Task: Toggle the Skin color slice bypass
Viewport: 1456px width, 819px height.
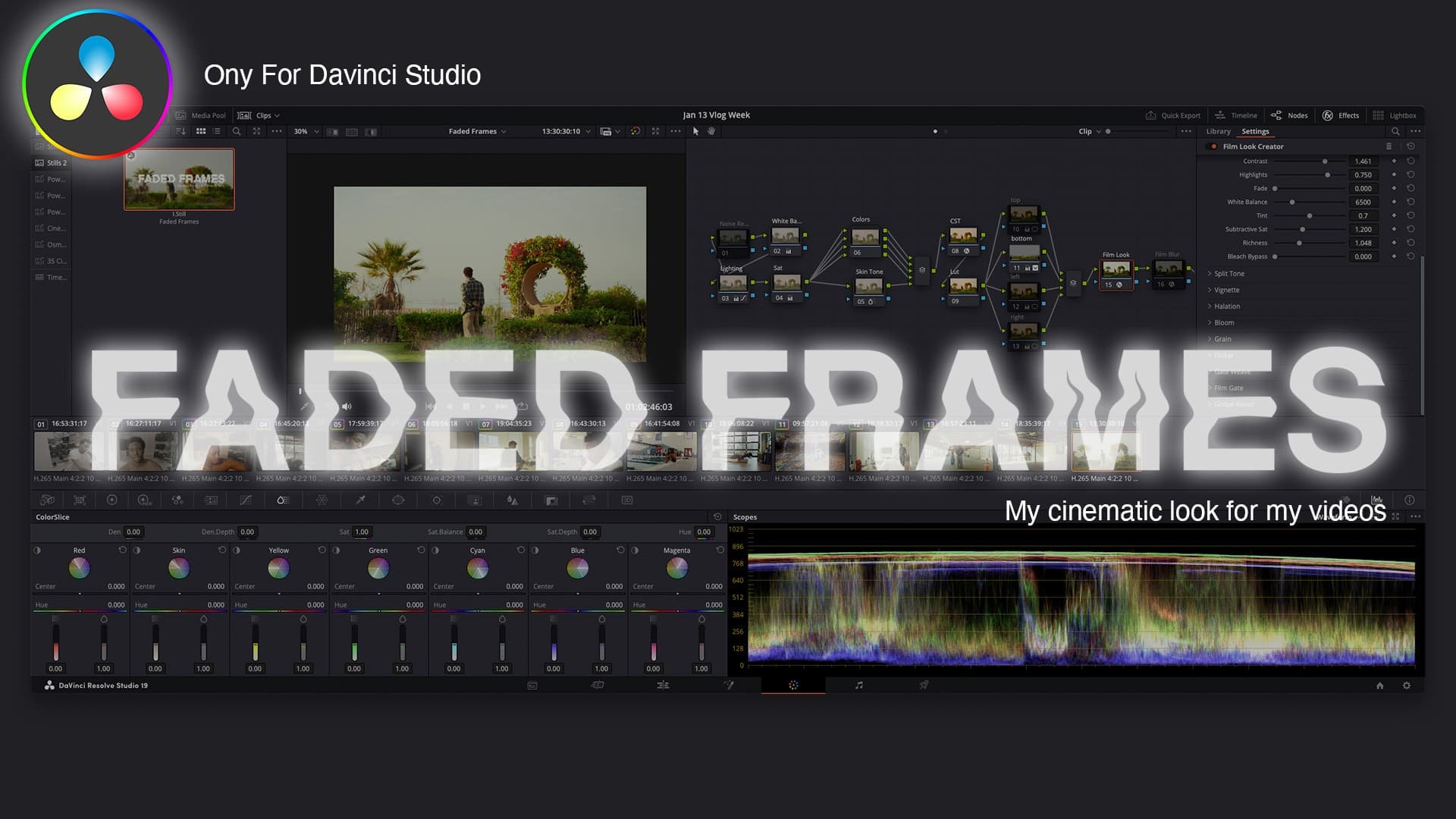Action: [137, 550]
